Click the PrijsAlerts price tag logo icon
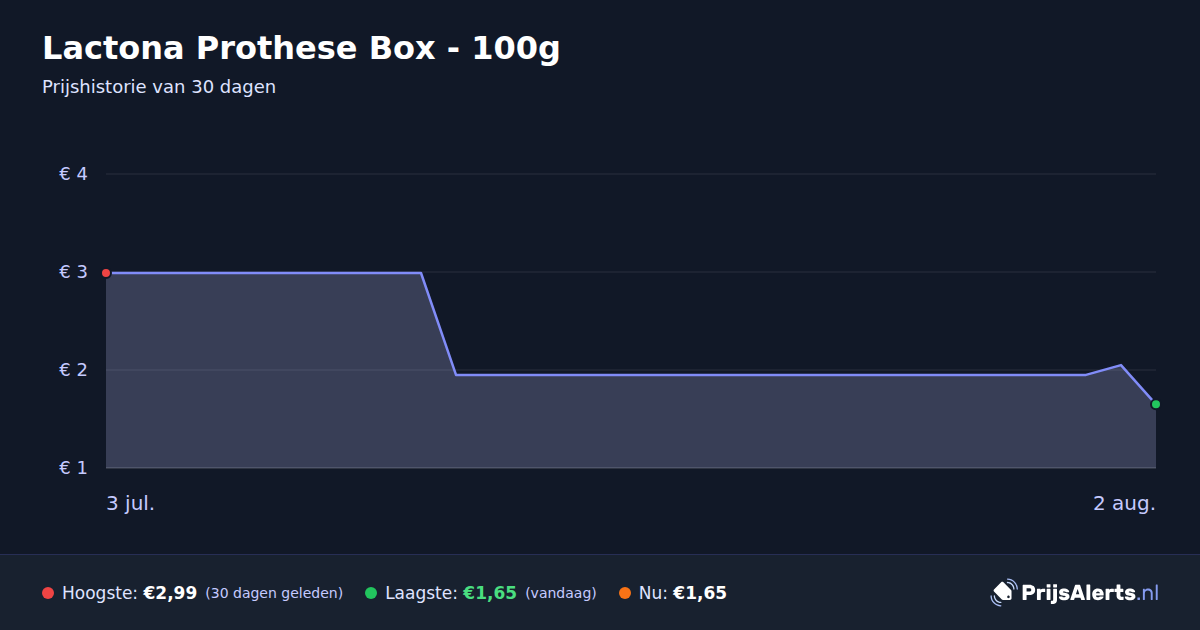1200x630 pixels. click(x=1003, y=592)
